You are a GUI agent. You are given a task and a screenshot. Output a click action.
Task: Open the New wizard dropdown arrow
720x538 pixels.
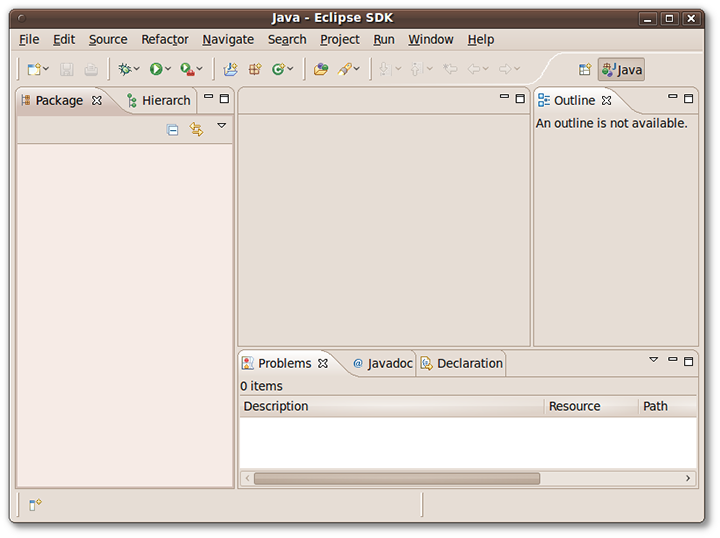[x=45, y=69]
